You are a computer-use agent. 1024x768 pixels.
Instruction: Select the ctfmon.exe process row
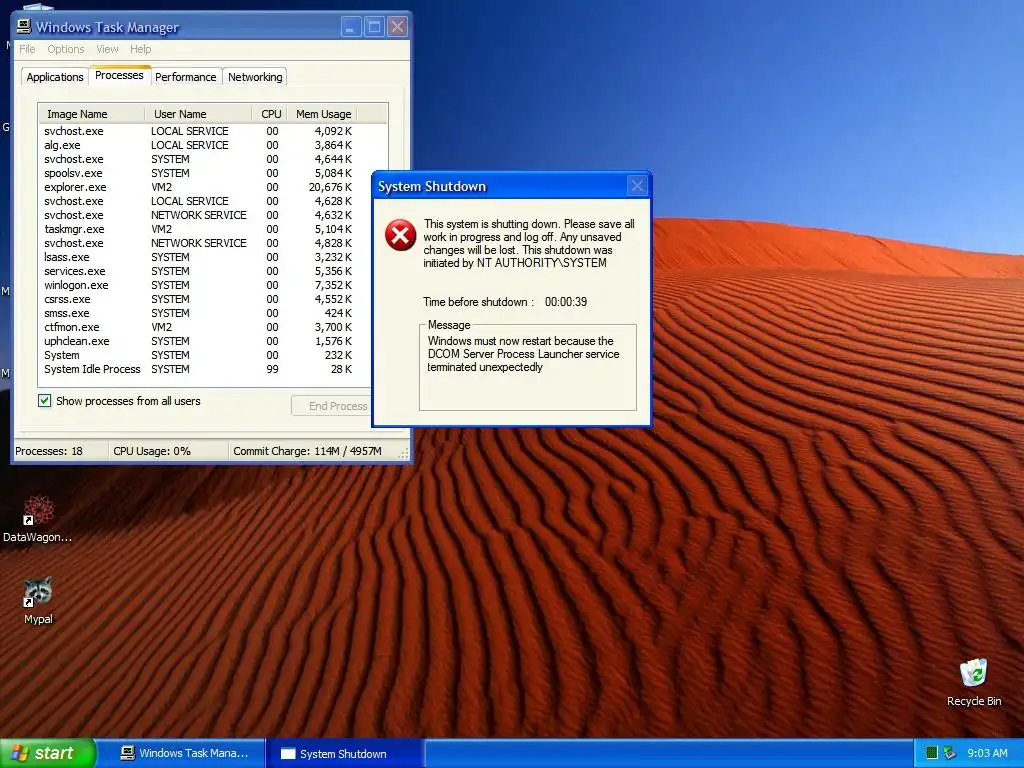coord(199,327)
